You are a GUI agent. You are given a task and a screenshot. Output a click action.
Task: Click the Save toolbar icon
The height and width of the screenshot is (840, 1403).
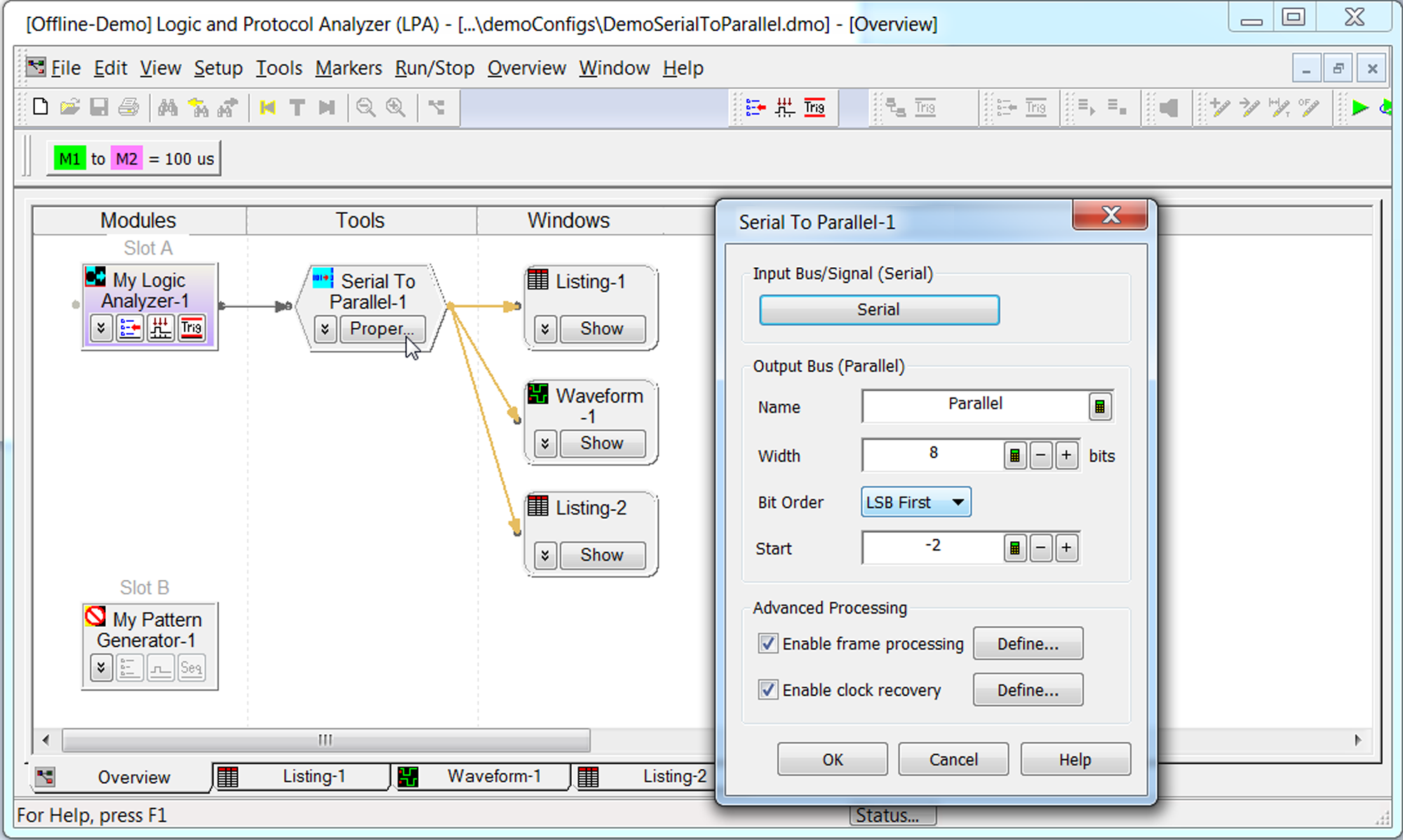coord(99,107)
